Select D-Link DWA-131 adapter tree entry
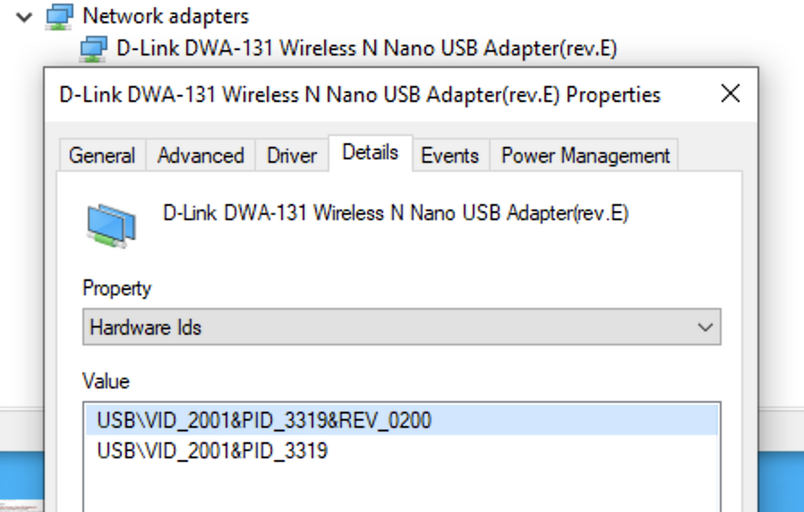The width and height of the screenshot is (804, 512). point(367,48)
